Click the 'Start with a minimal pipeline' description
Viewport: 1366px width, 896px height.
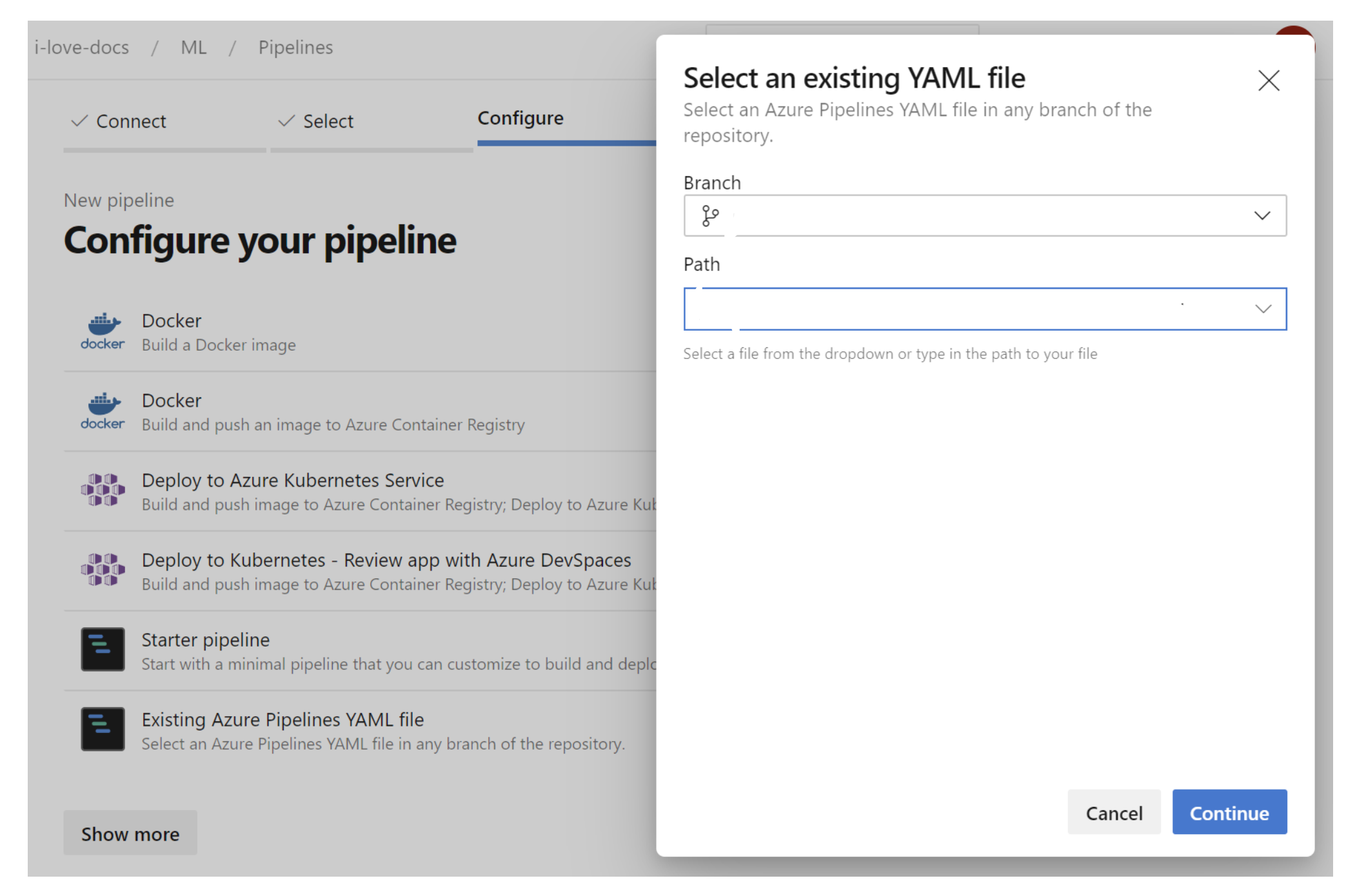(x=399, y=664)
